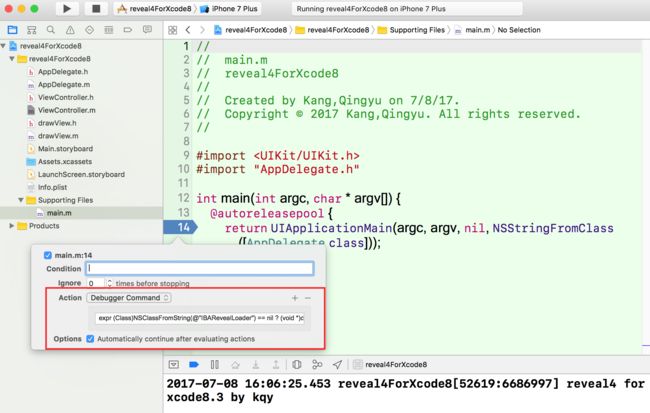
Task: Select Info.plist in navigator
Action: click(x=52, y=187)
